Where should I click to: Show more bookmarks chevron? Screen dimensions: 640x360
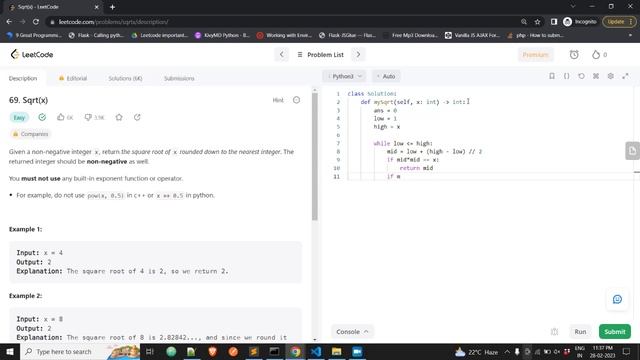tap(630, 36)
